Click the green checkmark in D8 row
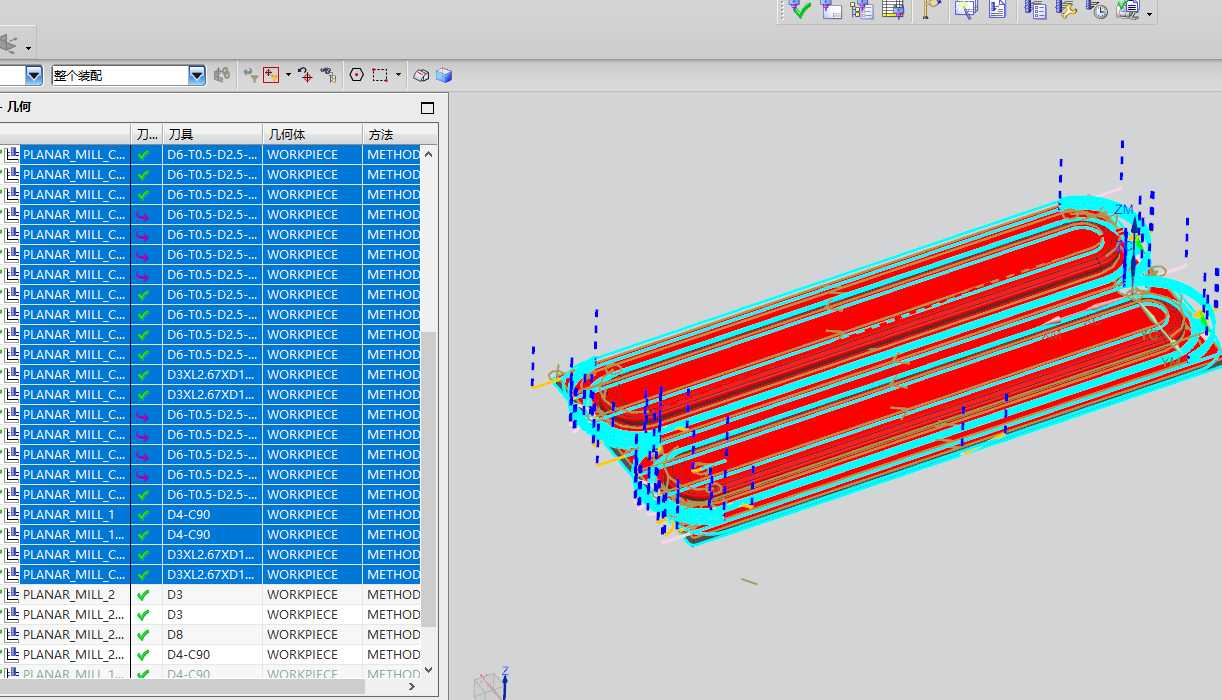Screen dimensions: 1222x700 (x=144, y=634)
